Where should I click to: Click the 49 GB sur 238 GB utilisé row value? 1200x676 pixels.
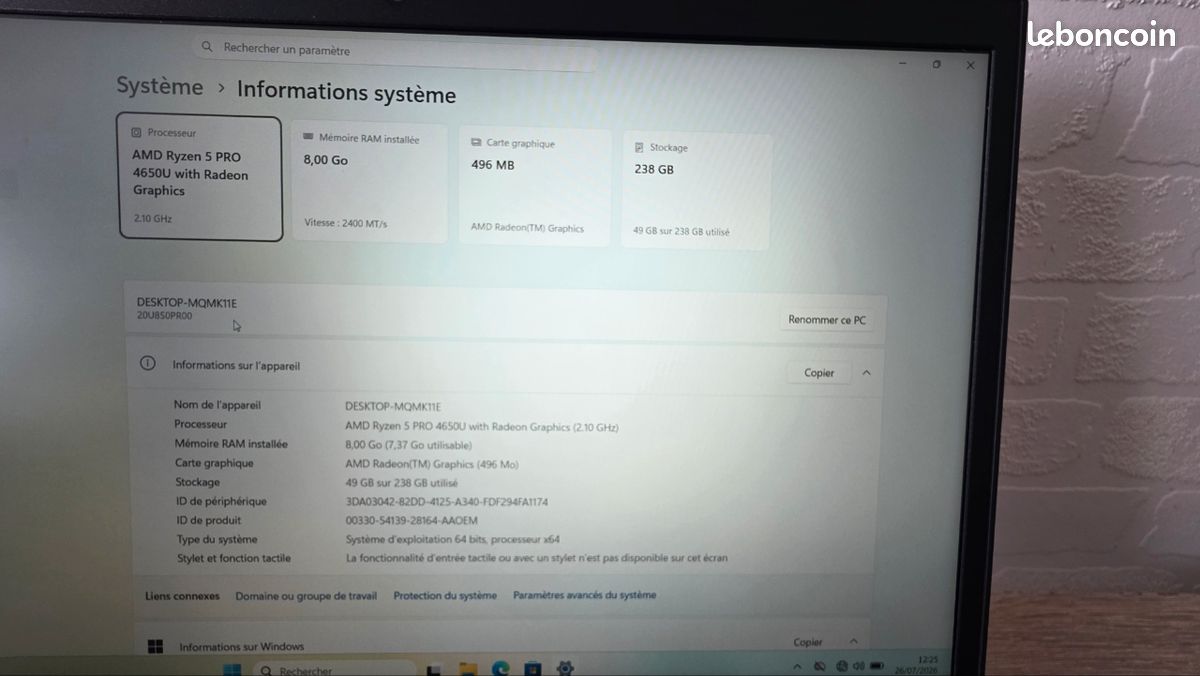tap(401, 483)
